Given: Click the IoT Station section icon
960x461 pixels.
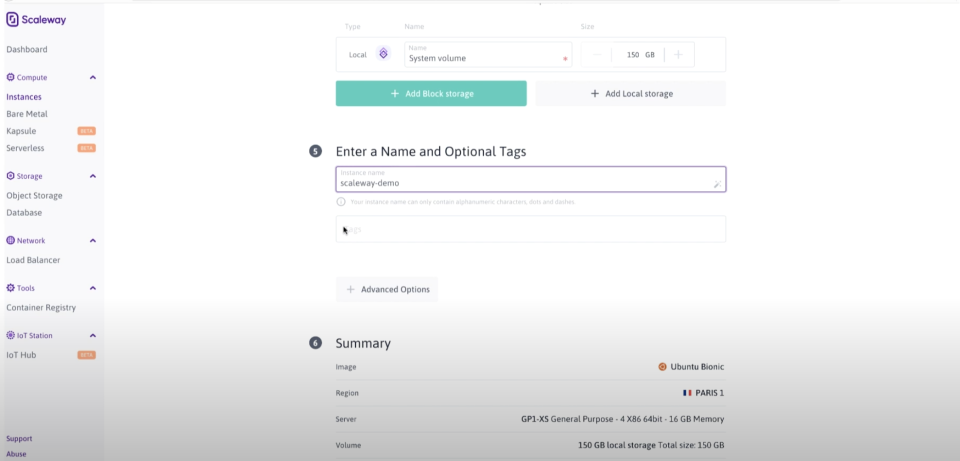Looking at the screenshot, I should tap(10, 335).
